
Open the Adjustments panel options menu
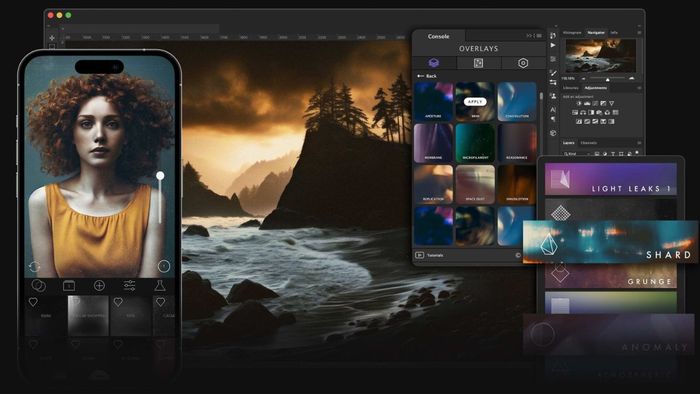(639, 88)
